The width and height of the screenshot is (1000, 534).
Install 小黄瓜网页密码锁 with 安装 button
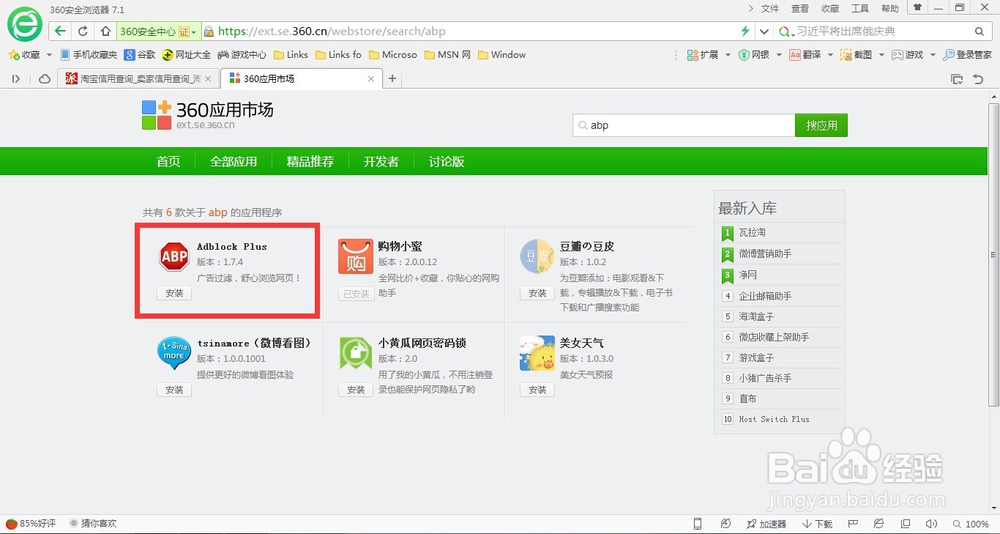[356, 390]
